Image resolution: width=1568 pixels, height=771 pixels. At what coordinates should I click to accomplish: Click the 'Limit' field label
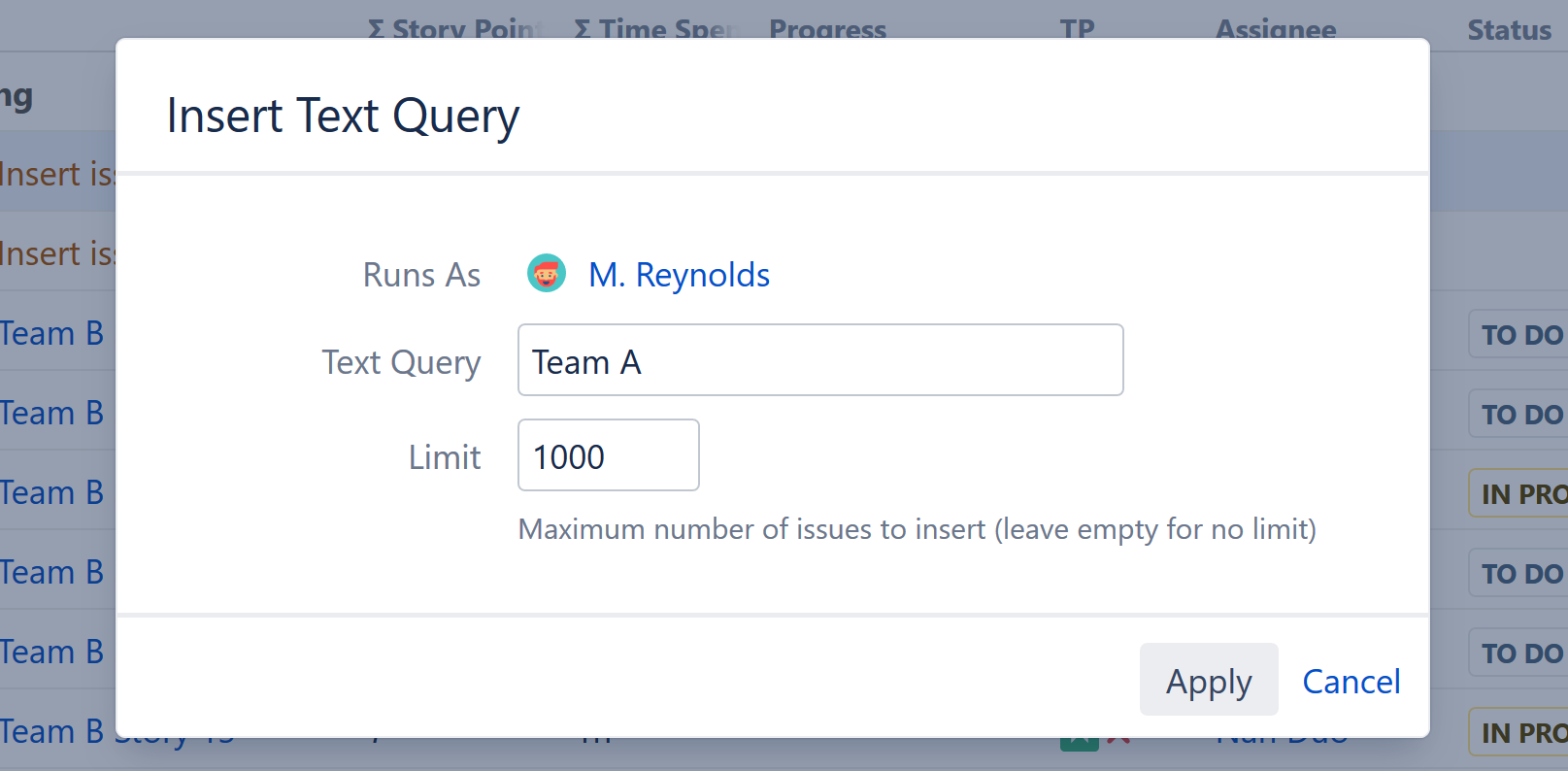click(444, 457)
